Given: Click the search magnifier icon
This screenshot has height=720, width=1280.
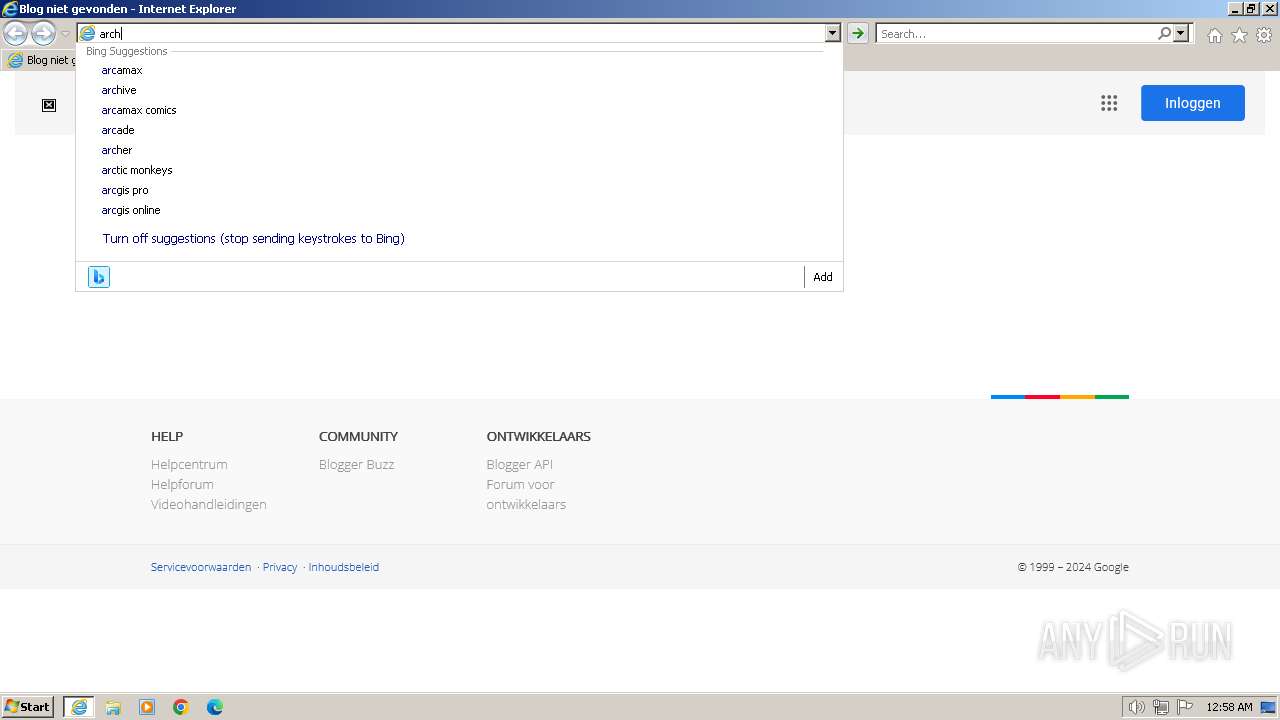Looking at the screenshot, I should coord(1164,33).
